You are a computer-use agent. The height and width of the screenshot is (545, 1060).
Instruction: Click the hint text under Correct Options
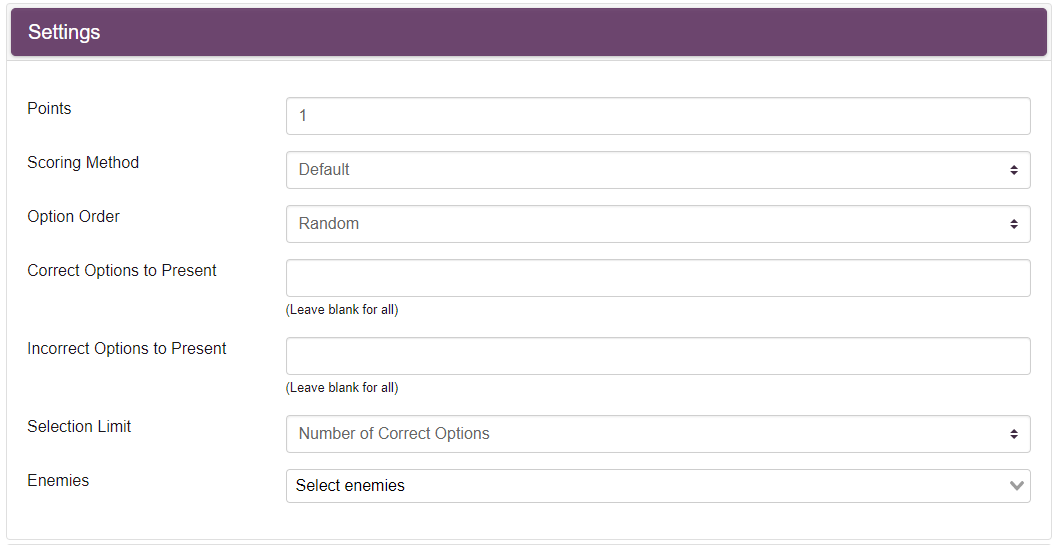coord(342,310)
